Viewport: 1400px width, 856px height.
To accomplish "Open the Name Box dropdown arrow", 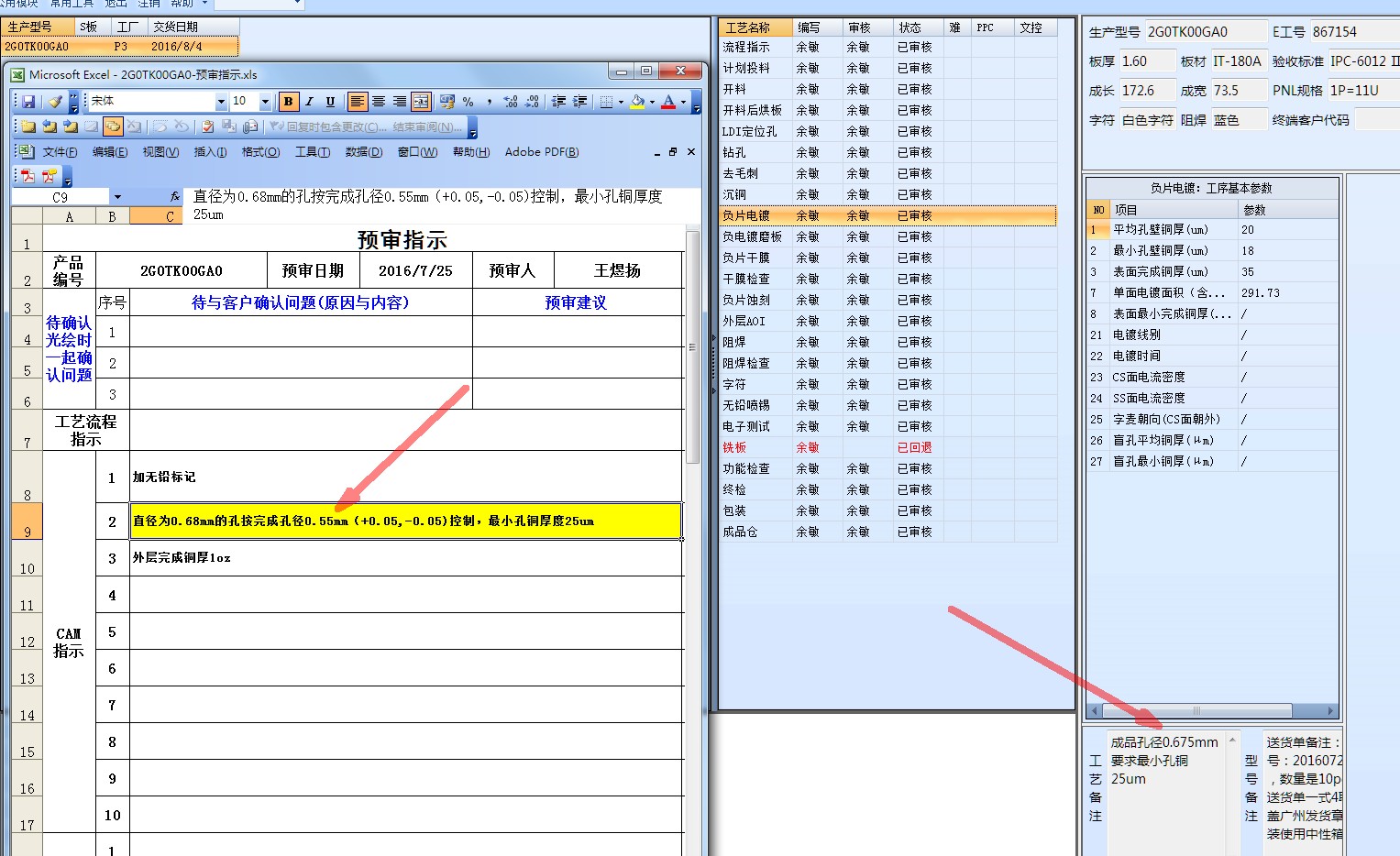I will click(x=117, y=197).
